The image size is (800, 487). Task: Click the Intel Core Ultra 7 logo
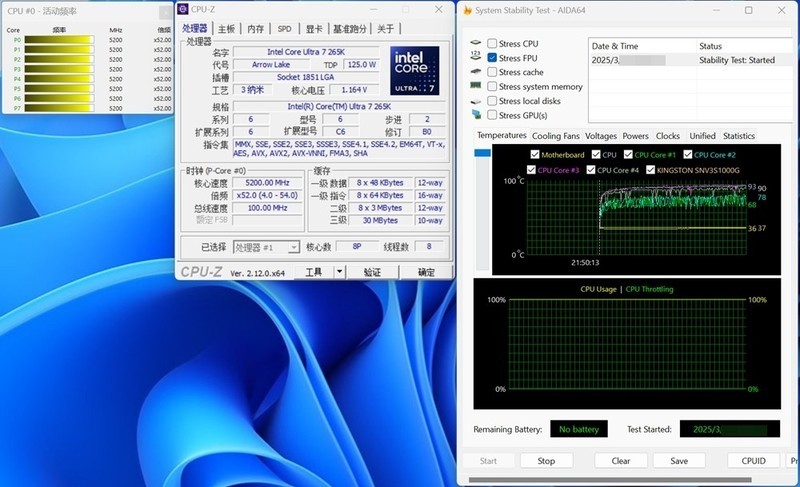414,70
